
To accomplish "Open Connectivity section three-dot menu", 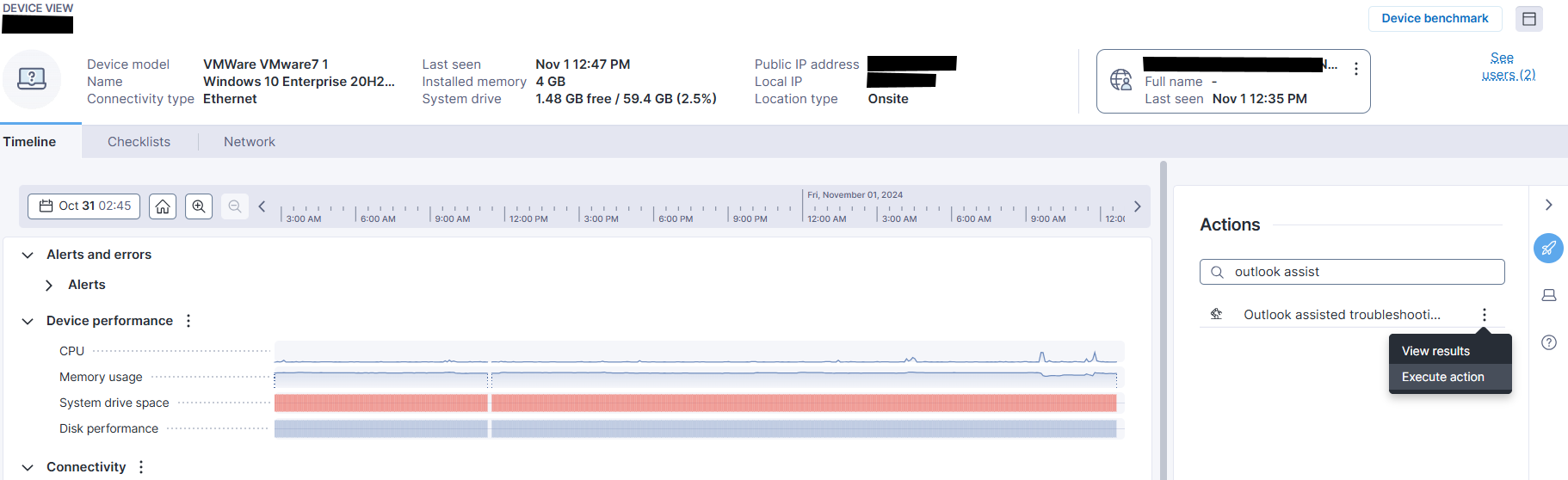I will click(x=141, y=467).
